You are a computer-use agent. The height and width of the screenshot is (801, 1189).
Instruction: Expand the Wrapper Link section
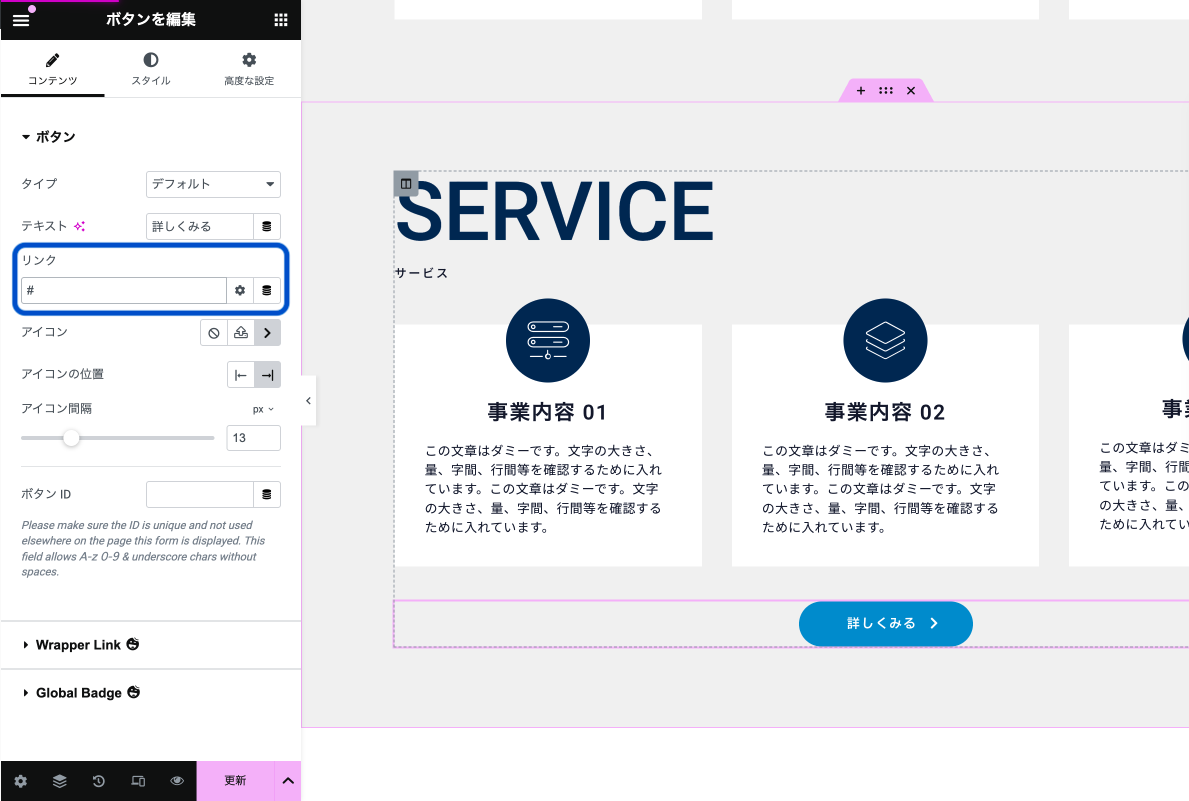pyautogui.click(x=78, y=645)
